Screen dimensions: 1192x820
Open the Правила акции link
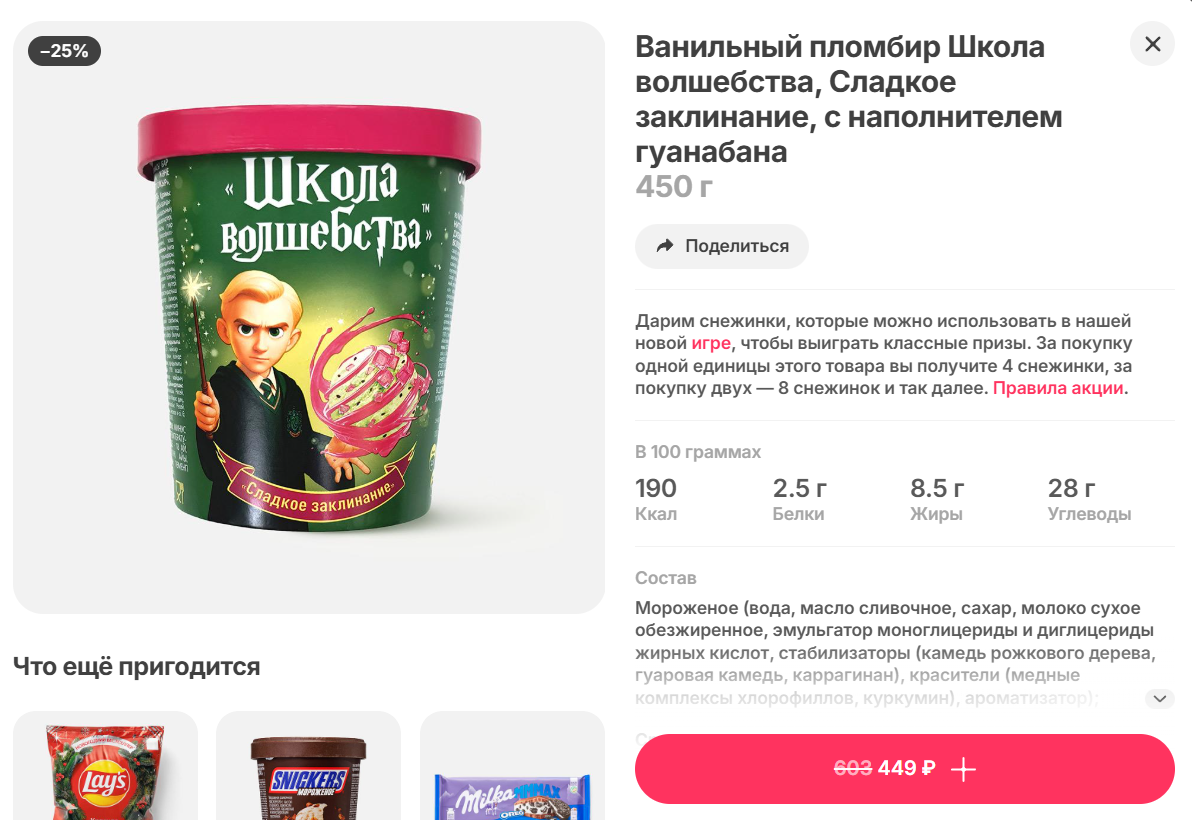(x=1058, y=388)
